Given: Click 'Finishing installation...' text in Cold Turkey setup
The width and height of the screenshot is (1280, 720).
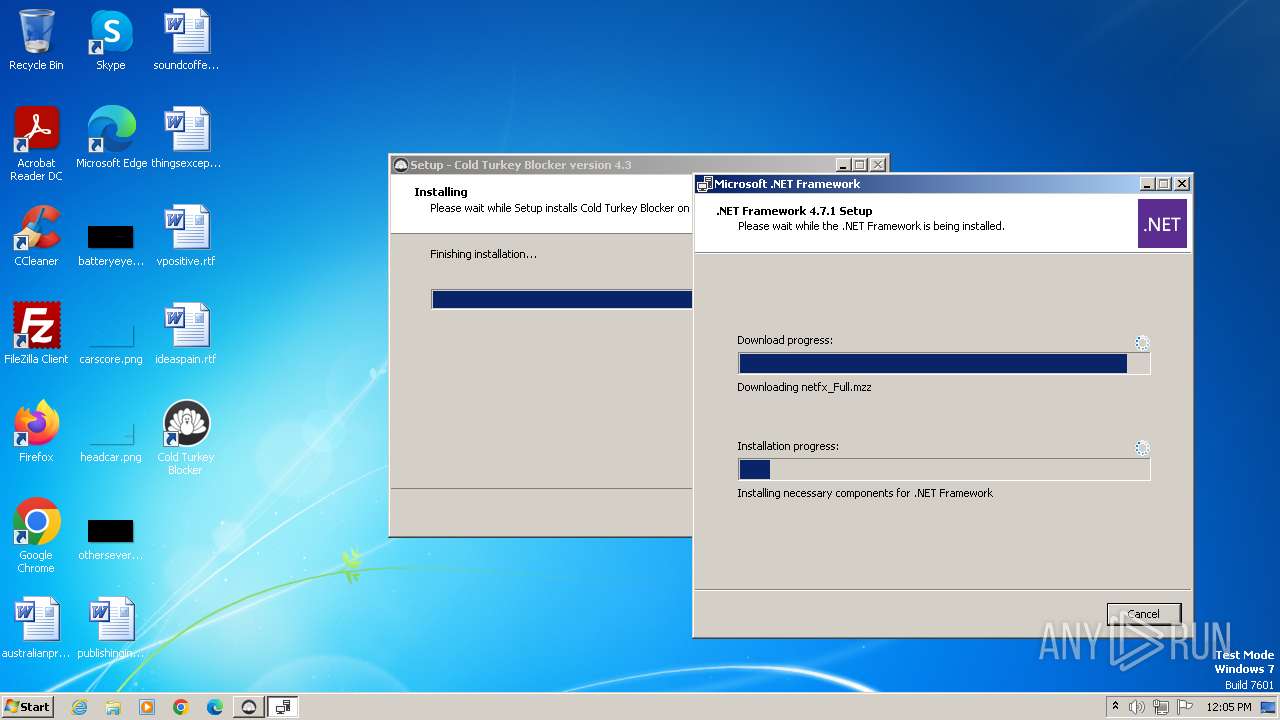Looking at the screenshot, I should (x=483, y=254).
